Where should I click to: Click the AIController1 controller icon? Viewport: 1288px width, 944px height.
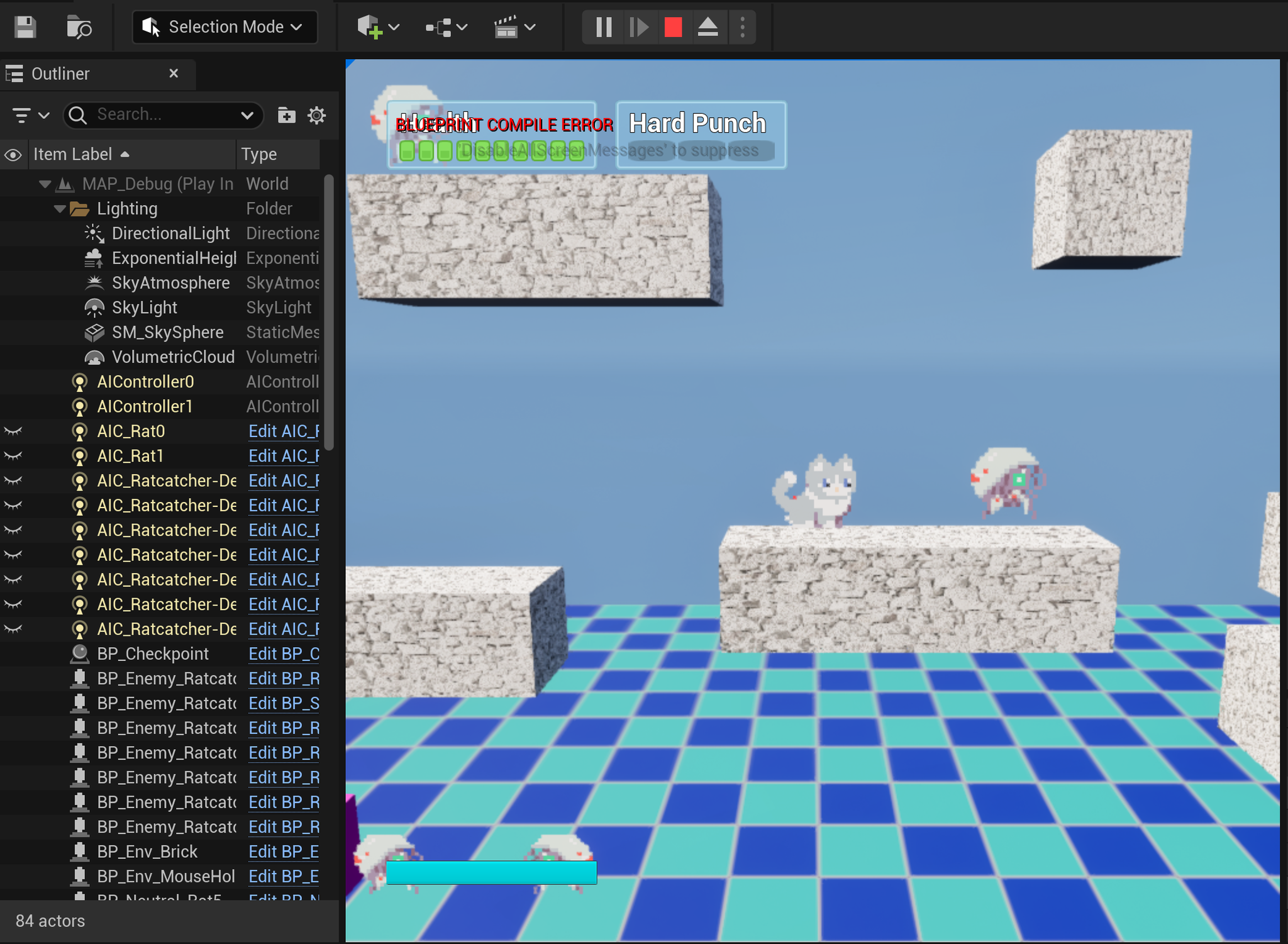point(79,407)
